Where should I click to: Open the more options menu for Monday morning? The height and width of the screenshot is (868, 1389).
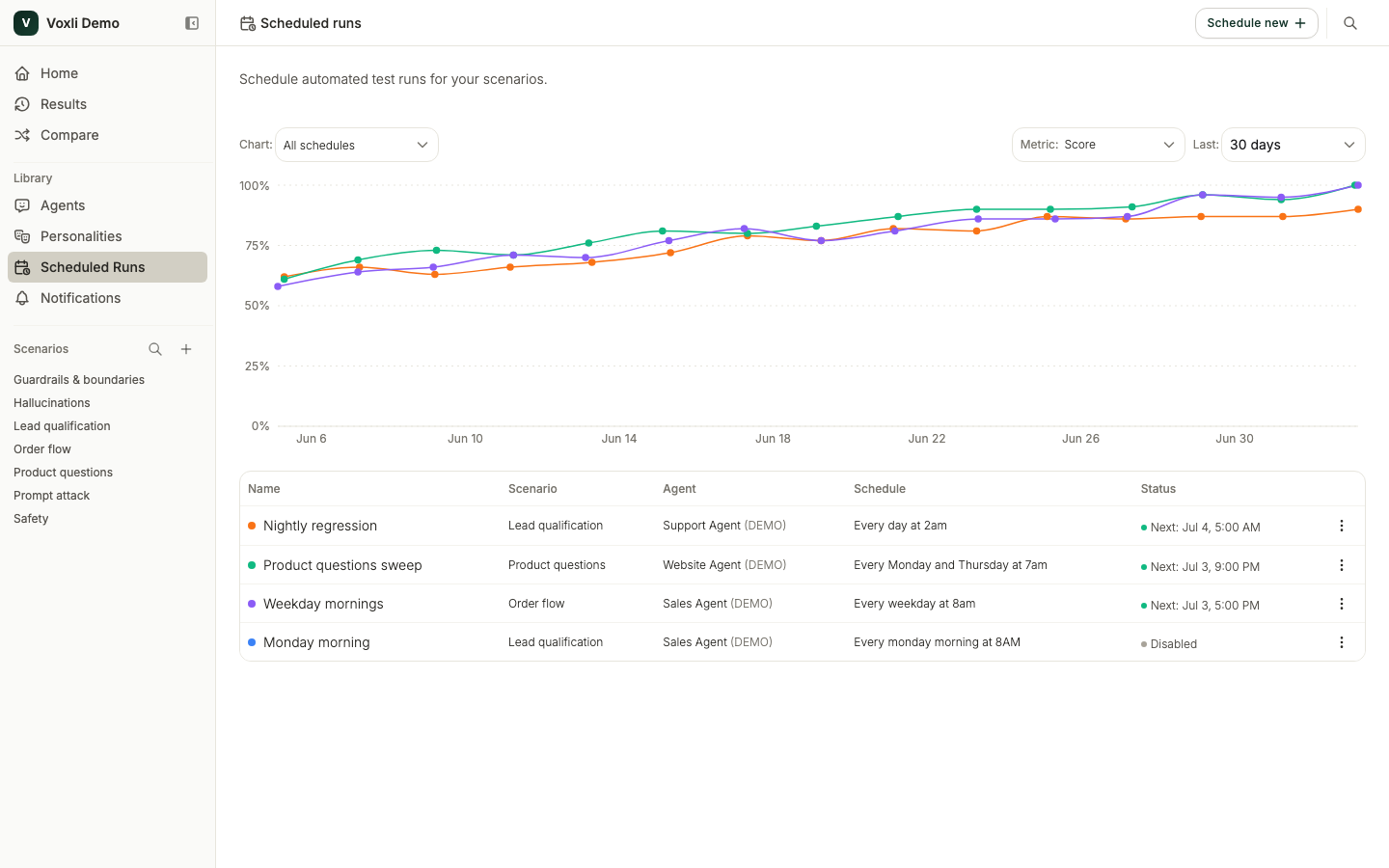coord(1341,642)
